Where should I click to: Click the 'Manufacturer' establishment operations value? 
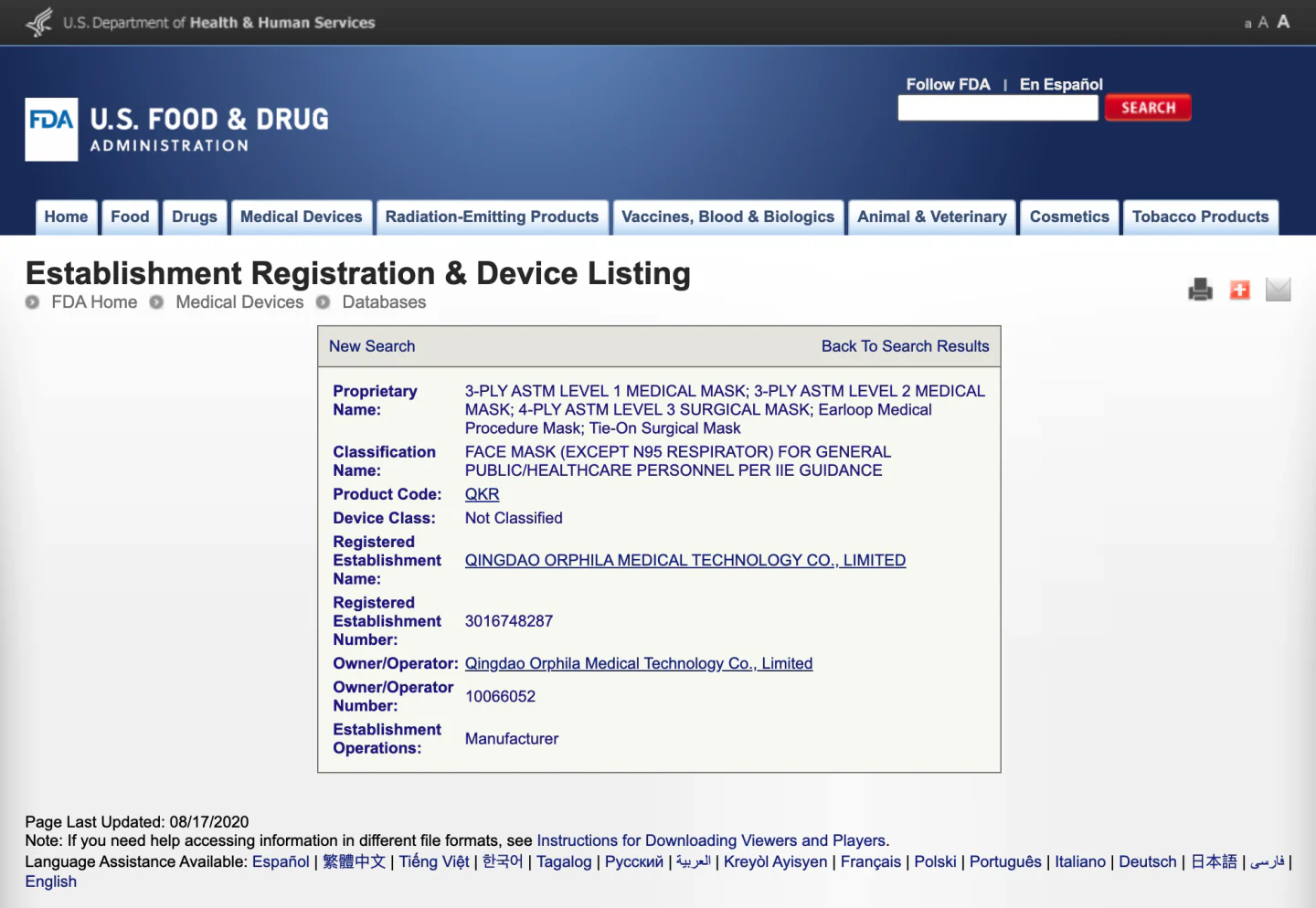tap(512, 739)
